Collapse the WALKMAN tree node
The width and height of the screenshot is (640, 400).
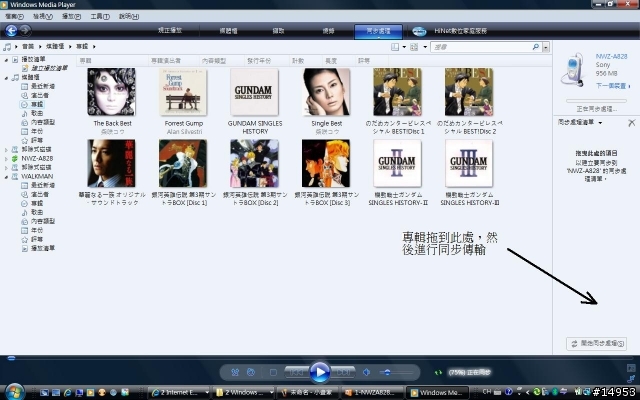(6, 177)
